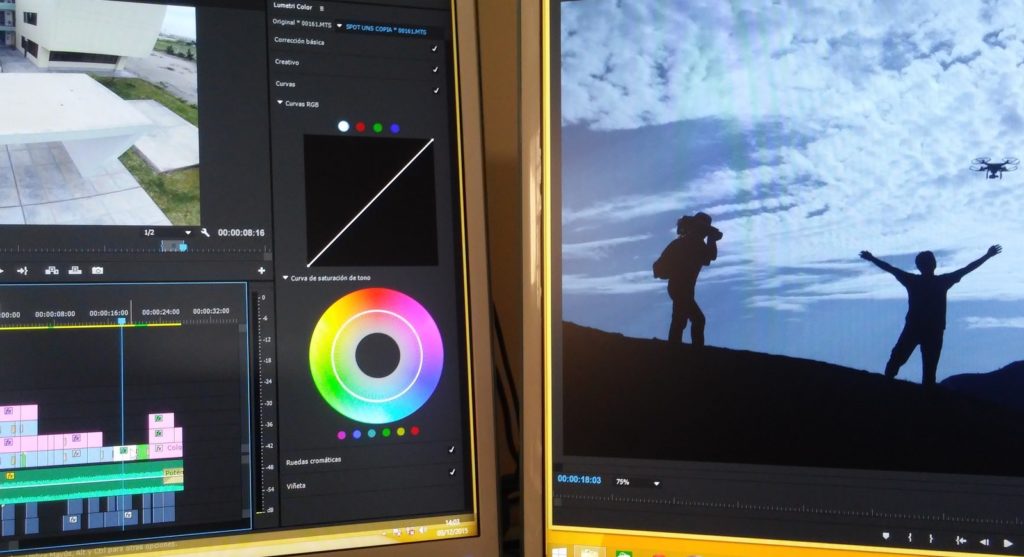Viewport: 1024px width, 557px height.
Task: Click Step Back one frame icon
Action: [x=985, y=542]
